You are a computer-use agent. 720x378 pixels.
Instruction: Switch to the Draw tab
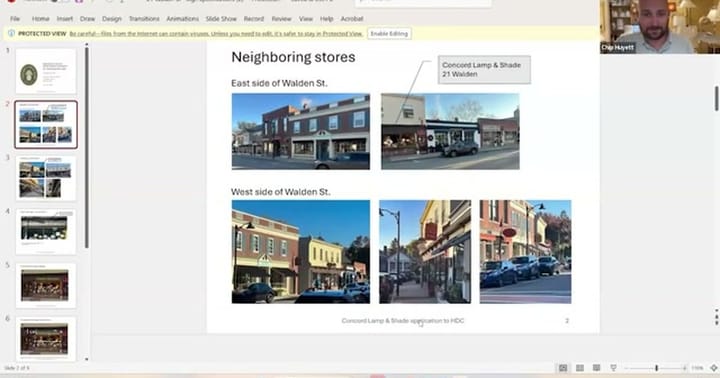(x=87, y=19)
